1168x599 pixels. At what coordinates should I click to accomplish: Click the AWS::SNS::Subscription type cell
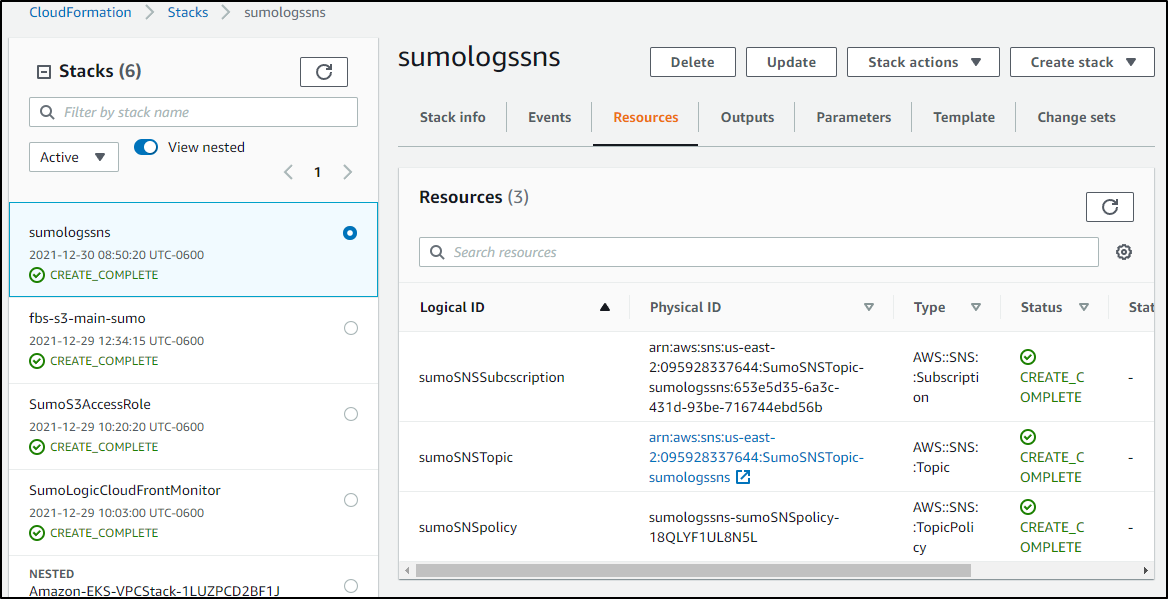tap(946, 377)
